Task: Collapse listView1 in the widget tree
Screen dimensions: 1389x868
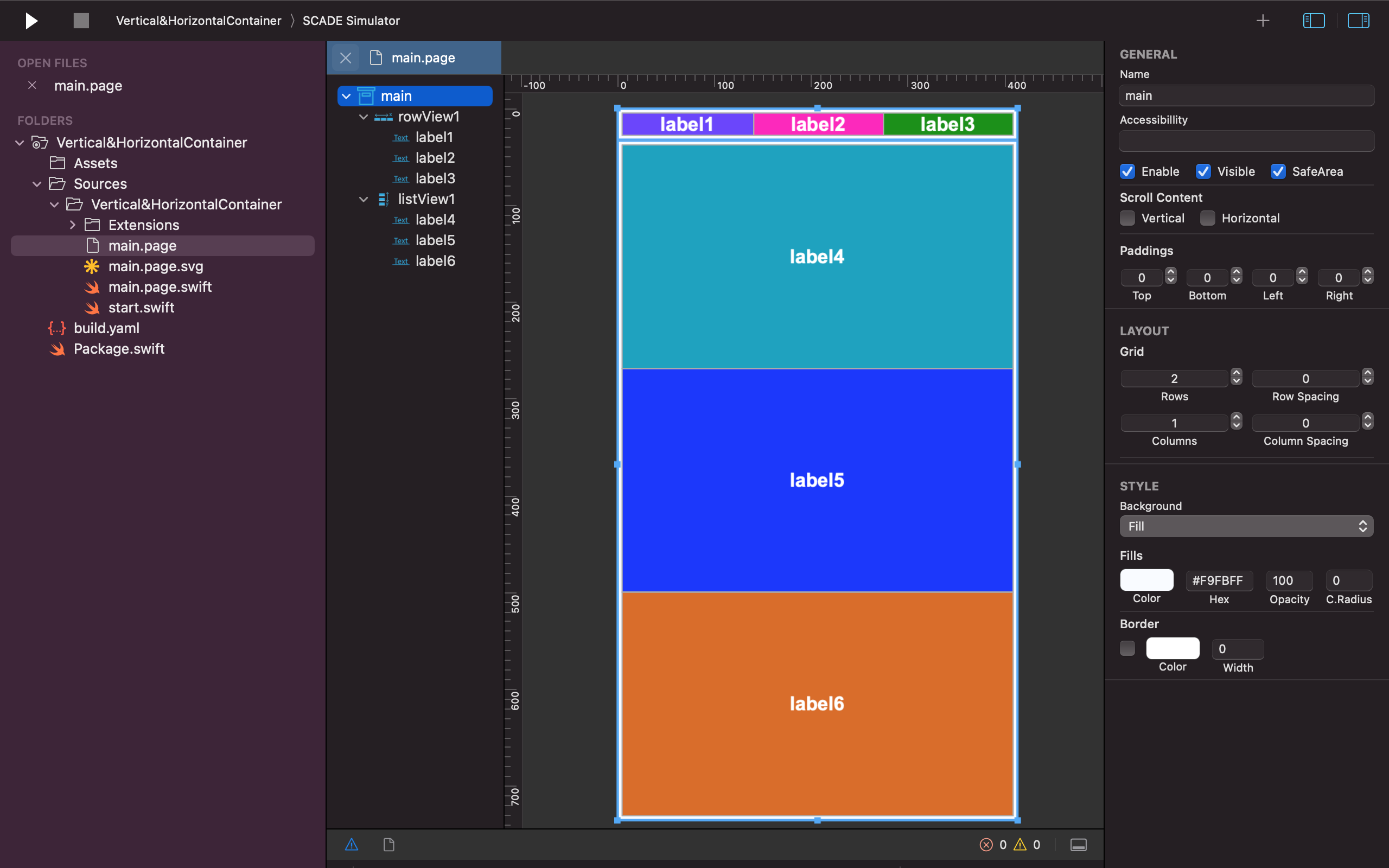Action: (x=364, y=199)
